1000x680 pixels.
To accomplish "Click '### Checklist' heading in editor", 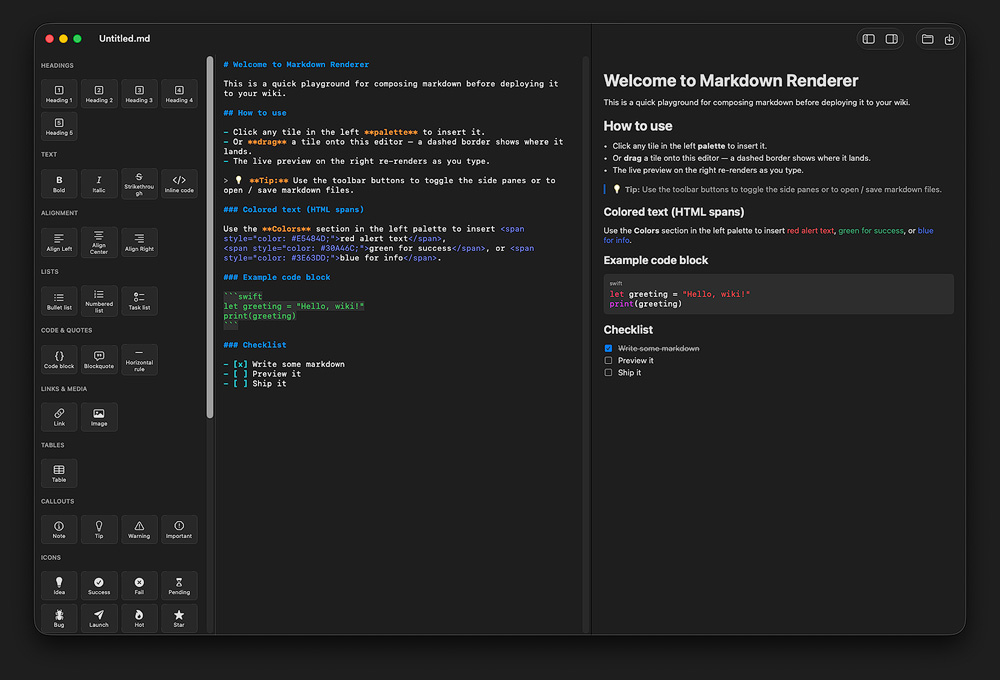I will coord(255,345).
